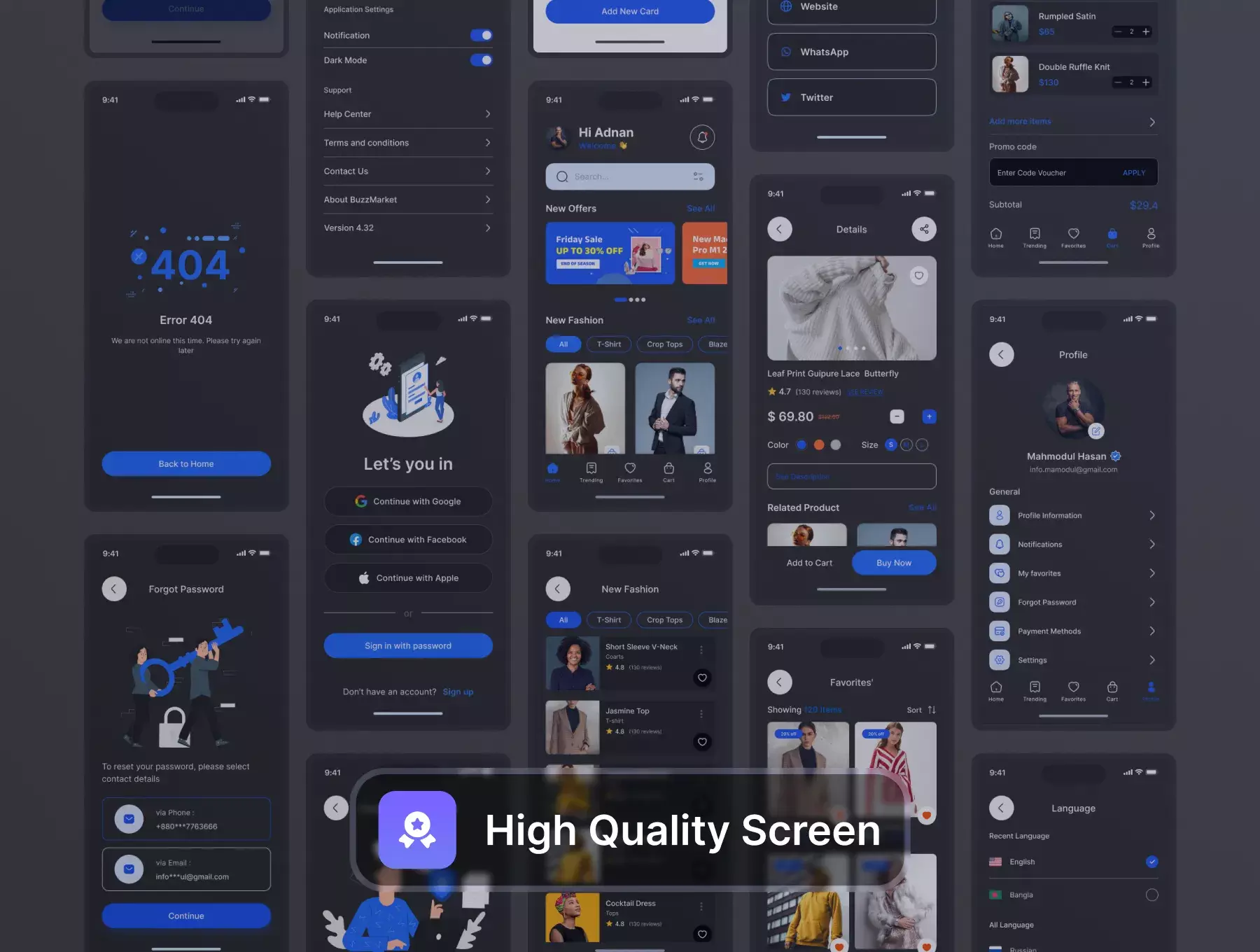Favorite the Leaf Print product image heart
Image resolution: width=1260 pixels, height=952 pixels.
click(x=918, y=275)
